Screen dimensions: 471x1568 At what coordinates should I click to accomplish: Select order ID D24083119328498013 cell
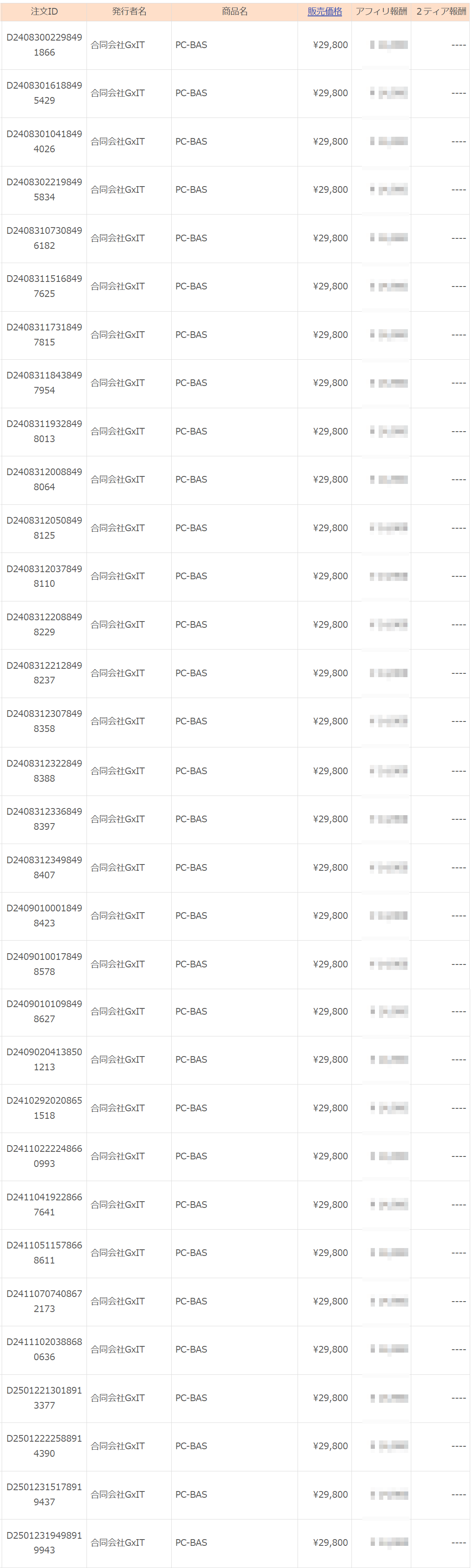coord(44,431)
